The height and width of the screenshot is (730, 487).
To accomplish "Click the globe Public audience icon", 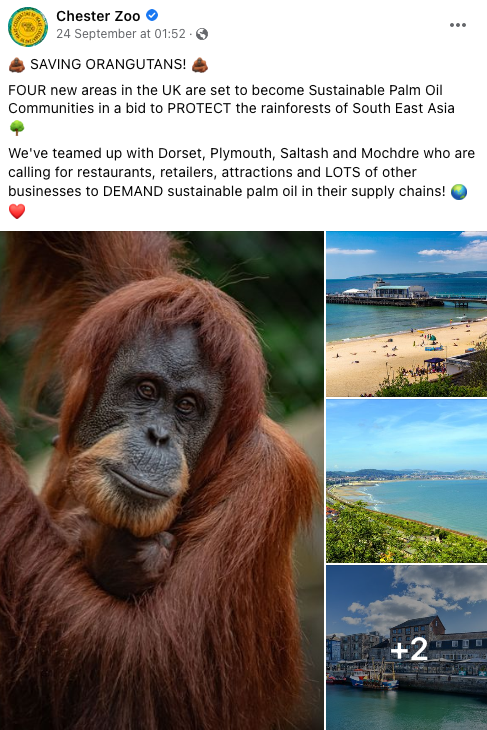I will pos(202,34).
